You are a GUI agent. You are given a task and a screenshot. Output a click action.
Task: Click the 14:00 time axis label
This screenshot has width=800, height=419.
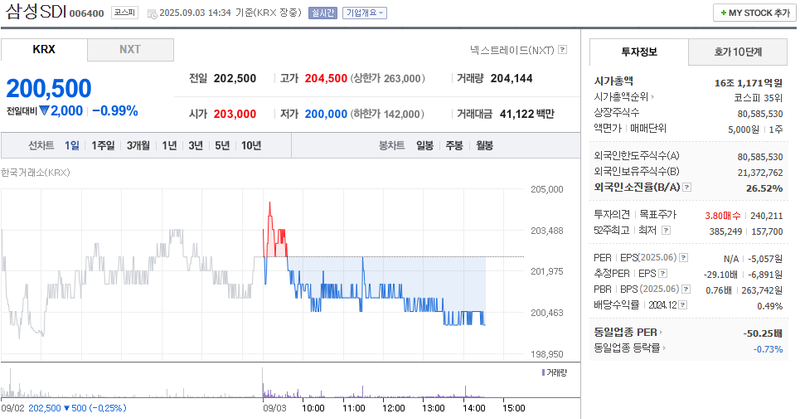[473, 408]
